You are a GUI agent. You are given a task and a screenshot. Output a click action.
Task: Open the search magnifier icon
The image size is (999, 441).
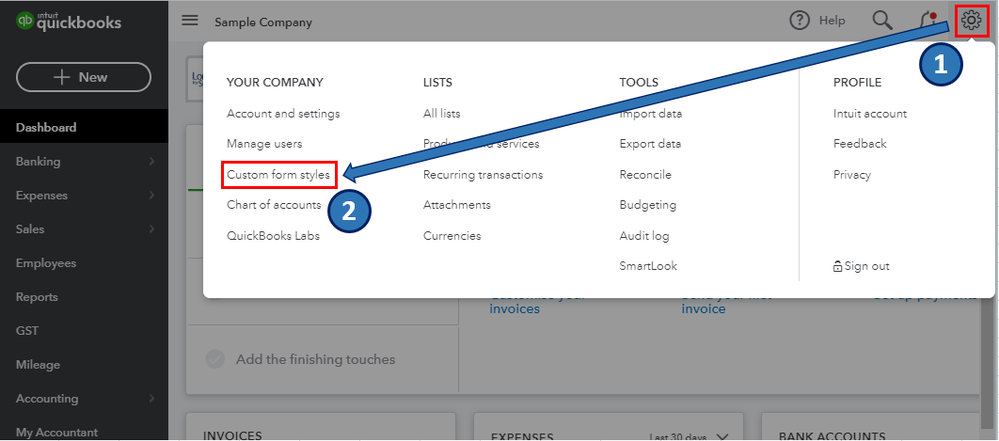click(881, 20)
